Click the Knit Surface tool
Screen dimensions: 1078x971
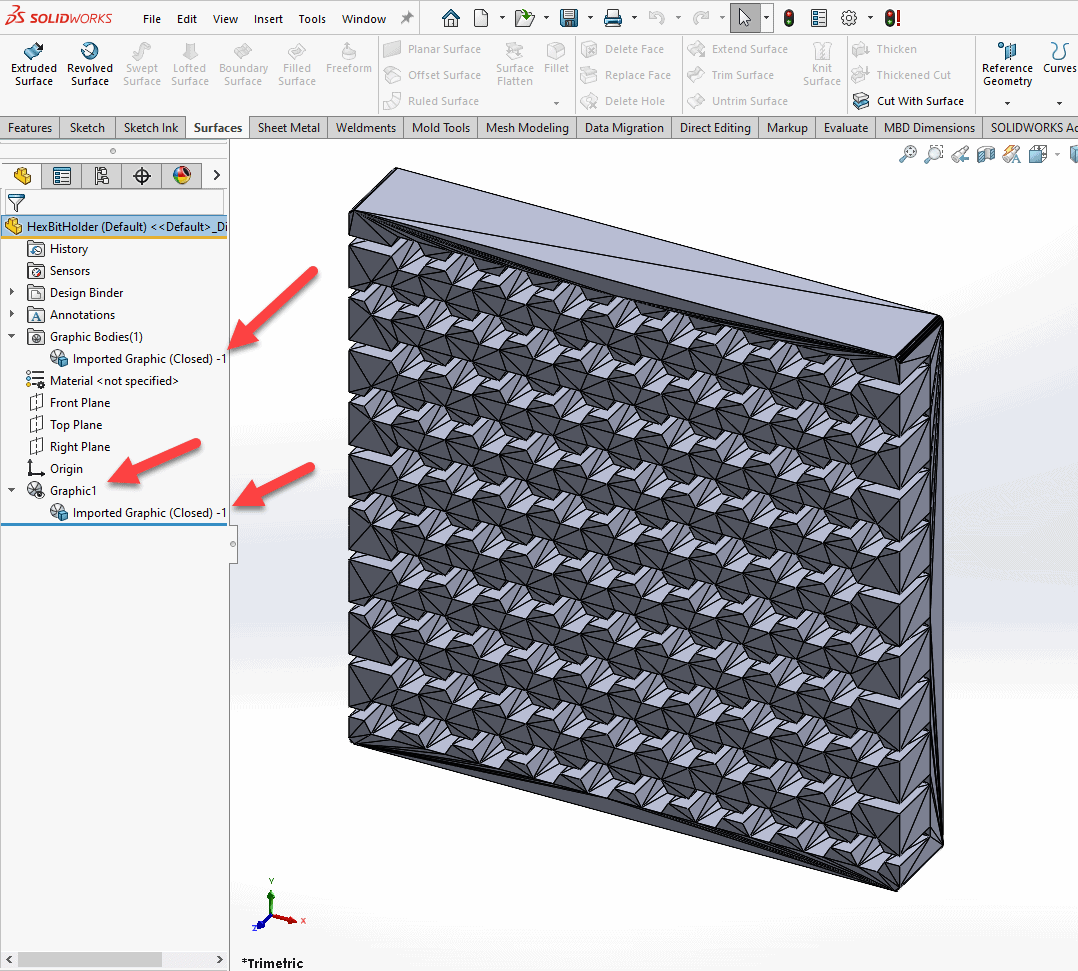(822, 65)
